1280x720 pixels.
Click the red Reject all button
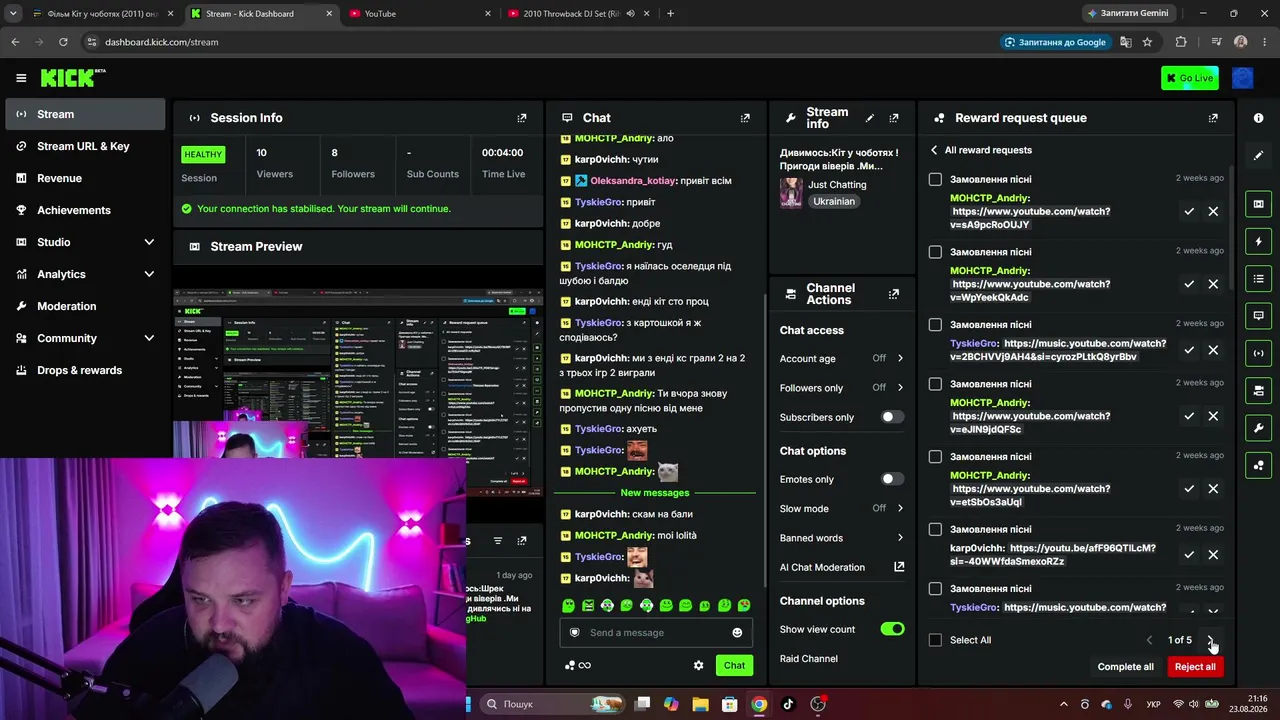[x=1195, y=667]
